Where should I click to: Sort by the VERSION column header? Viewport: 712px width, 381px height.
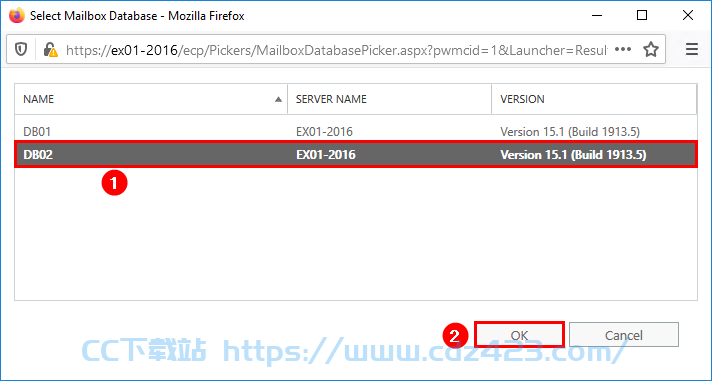tap(594, 99)
